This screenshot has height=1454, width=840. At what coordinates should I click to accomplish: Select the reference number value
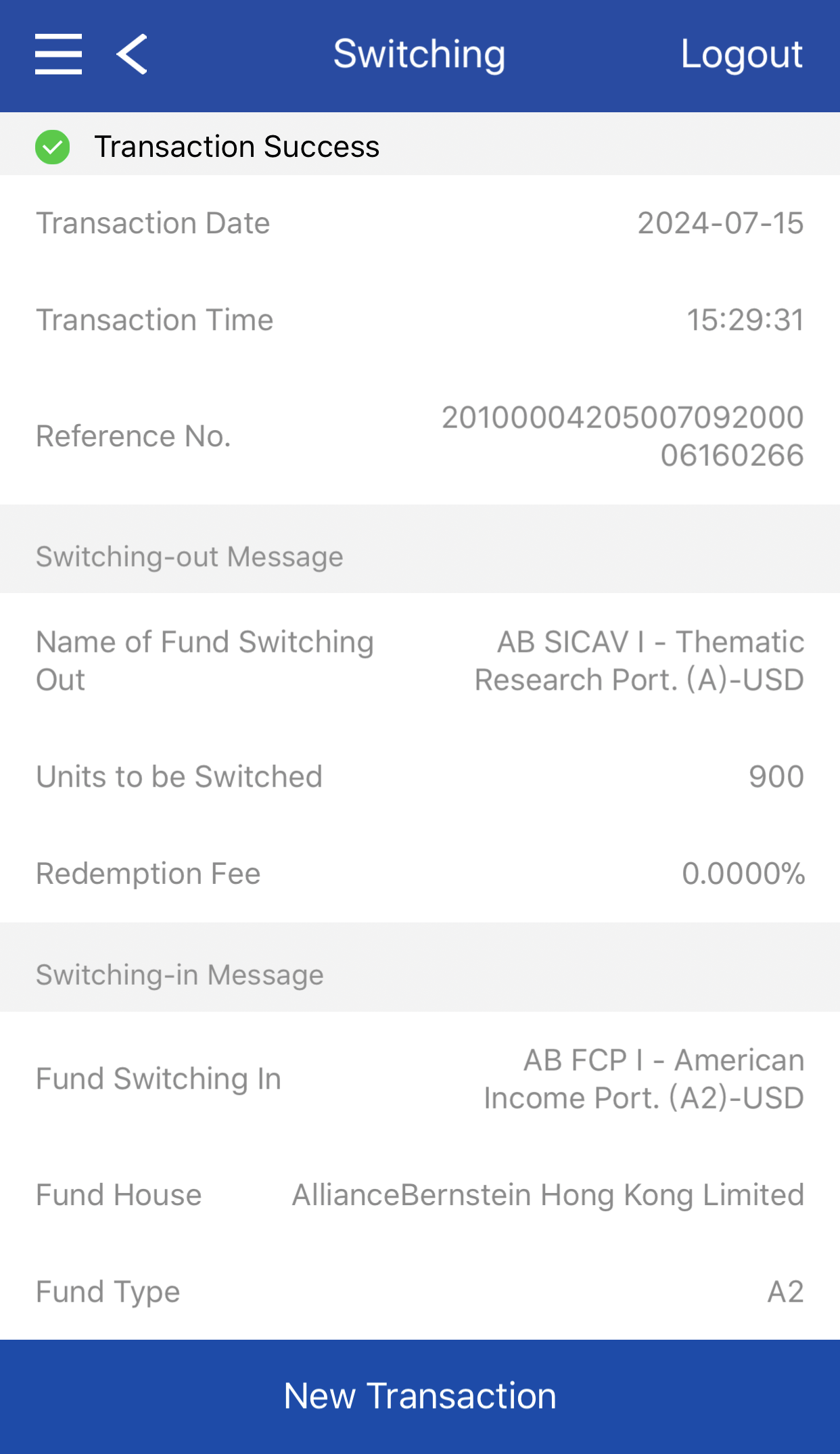(x=622, y=436)
